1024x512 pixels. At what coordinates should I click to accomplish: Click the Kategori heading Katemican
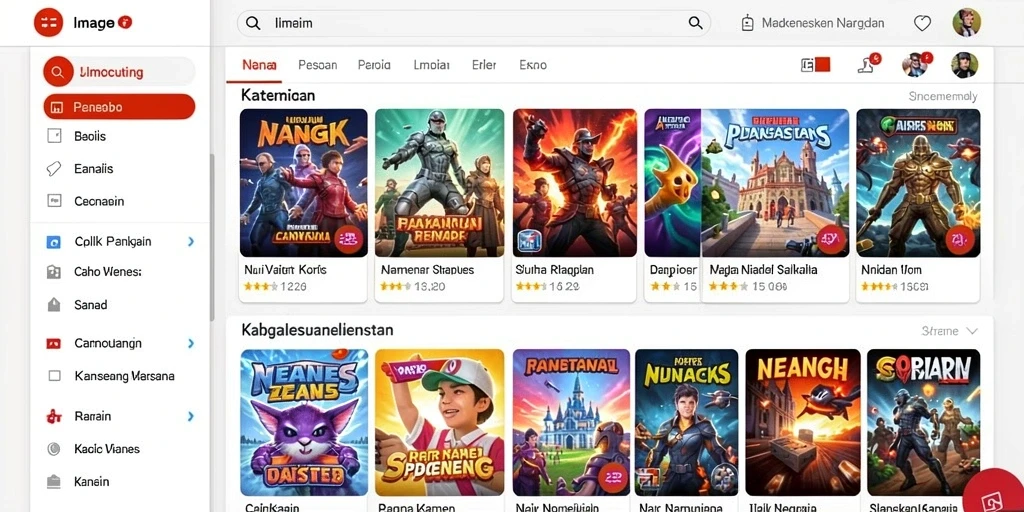pyautogui.click(x=278, y=95)
